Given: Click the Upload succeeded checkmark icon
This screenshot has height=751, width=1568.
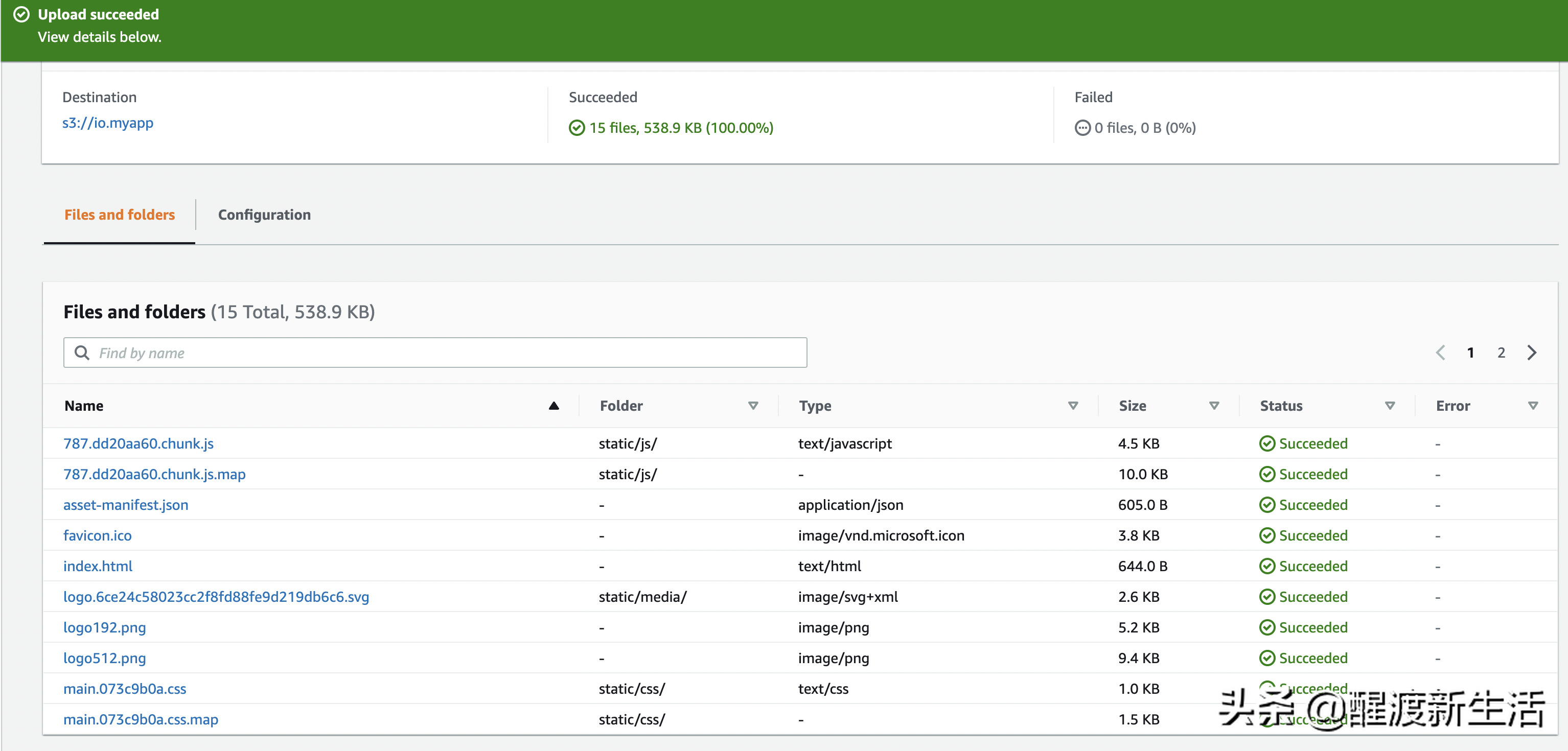Looking at the screenshot, I should click(x=21, y=15).
